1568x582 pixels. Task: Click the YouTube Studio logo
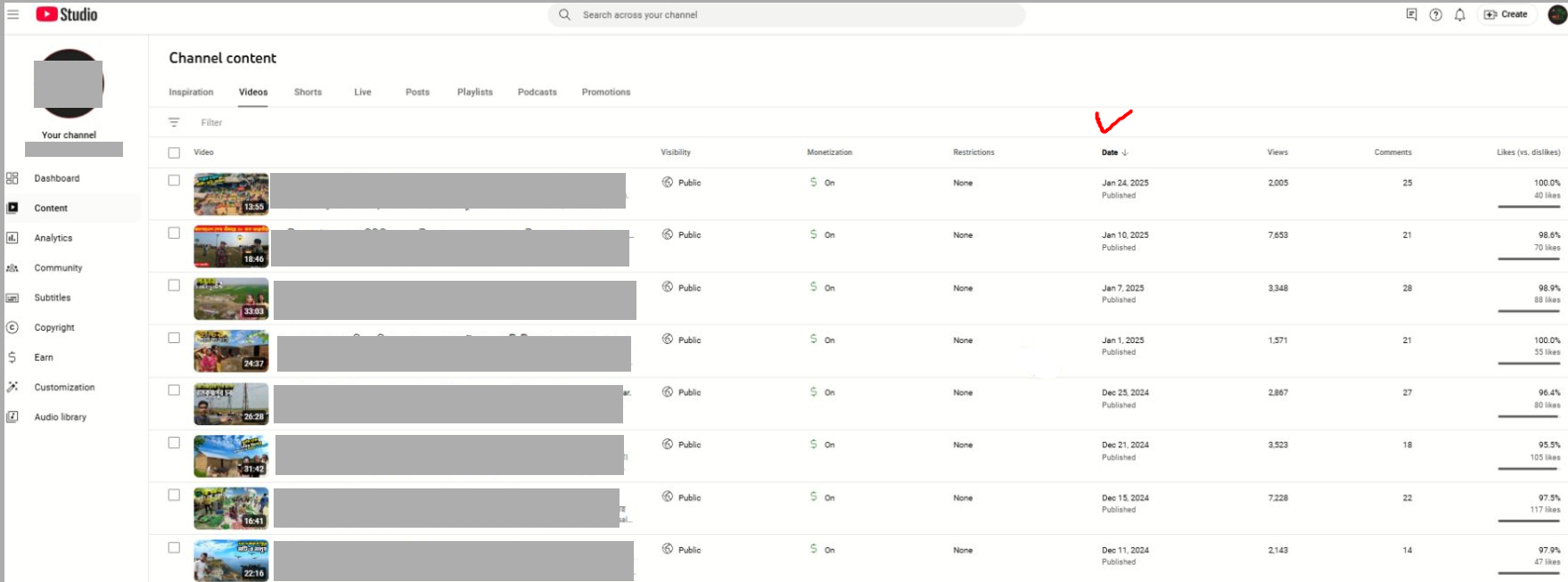coord(67,14)
